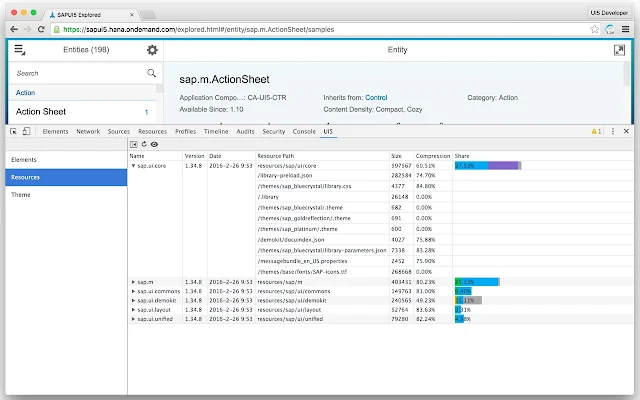Open settings gear in Entities header
This screenshot has height=400, width=640.
coord(152,50)
